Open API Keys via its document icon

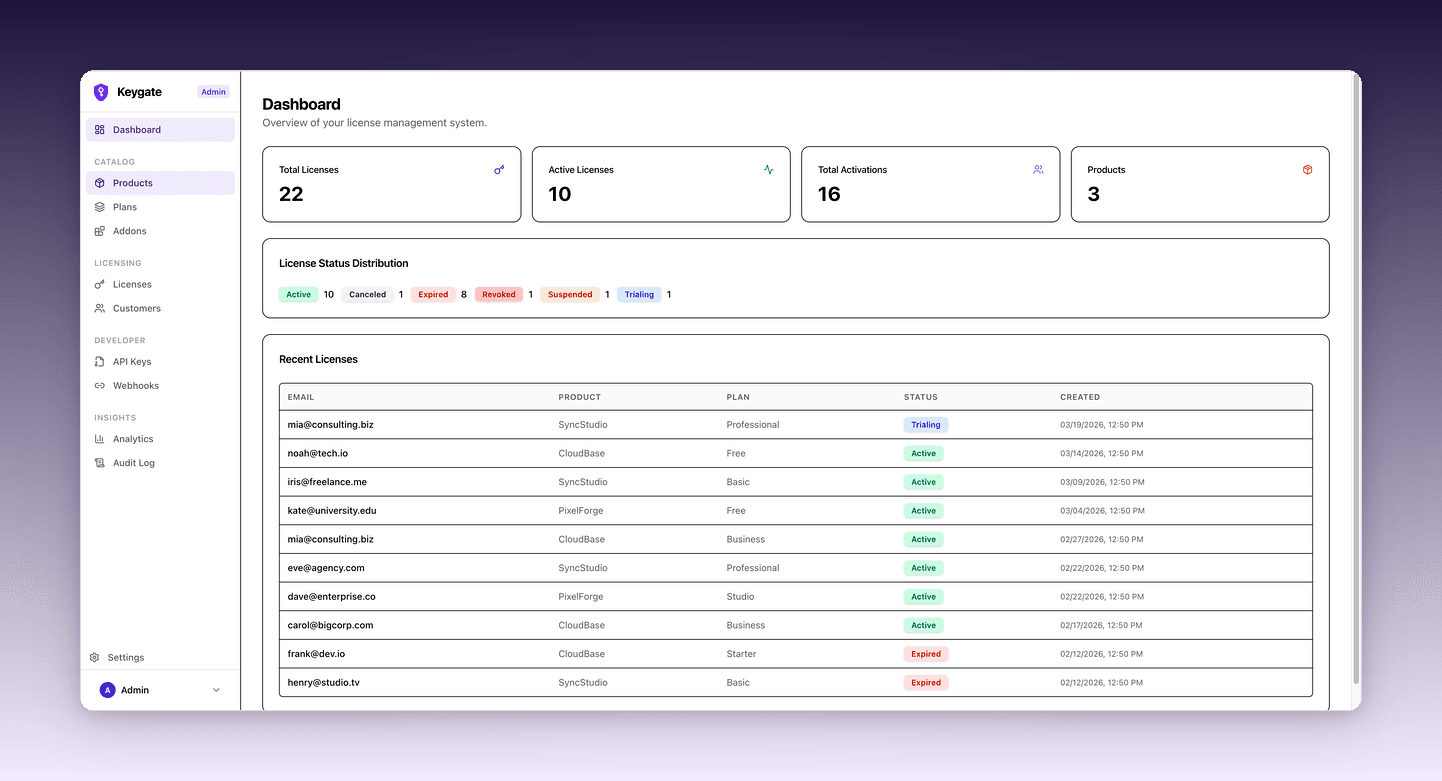pos(100,361)
